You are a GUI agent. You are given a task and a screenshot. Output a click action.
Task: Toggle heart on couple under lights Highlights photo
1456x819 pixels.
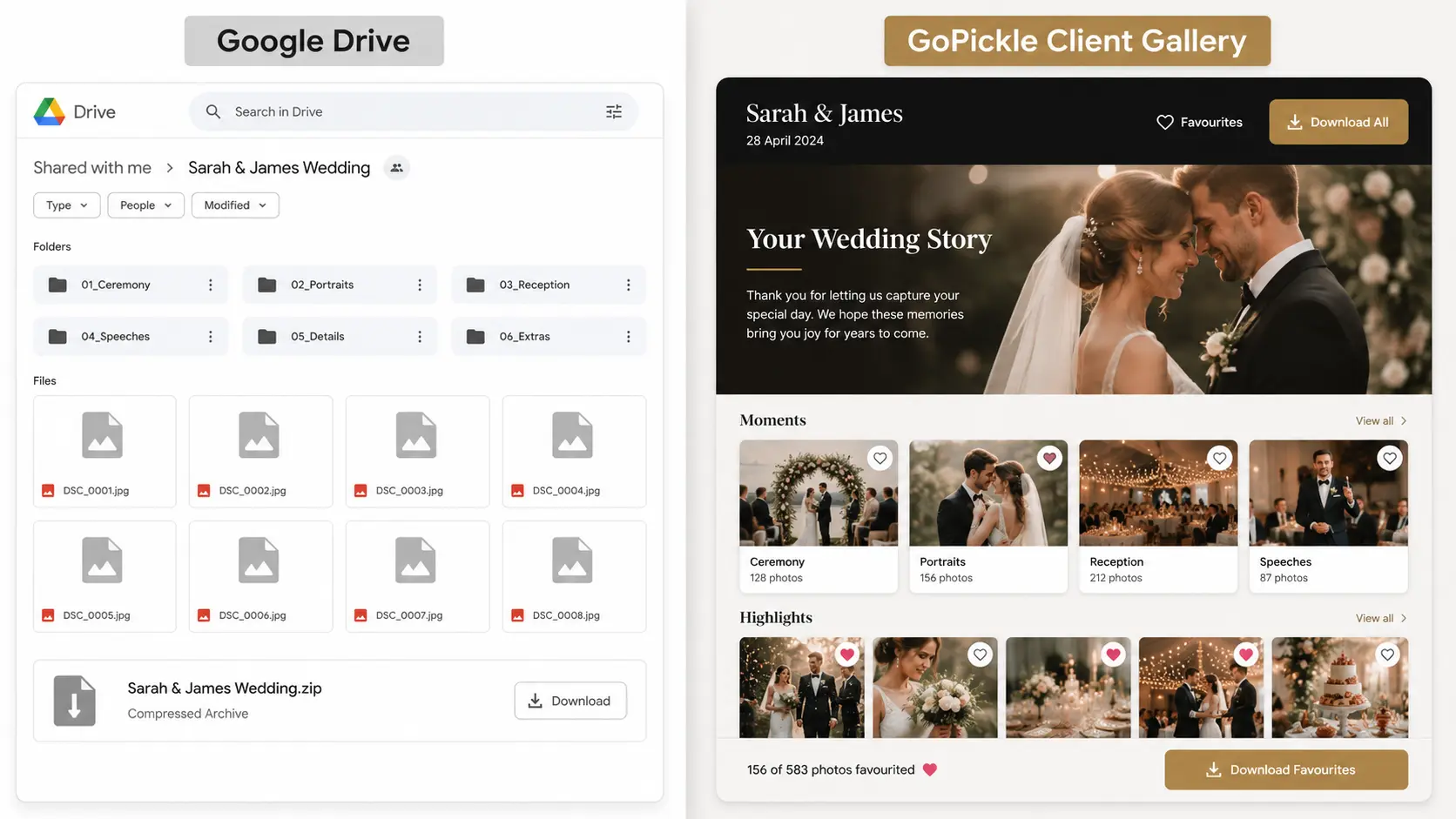tap(1246, 655)
